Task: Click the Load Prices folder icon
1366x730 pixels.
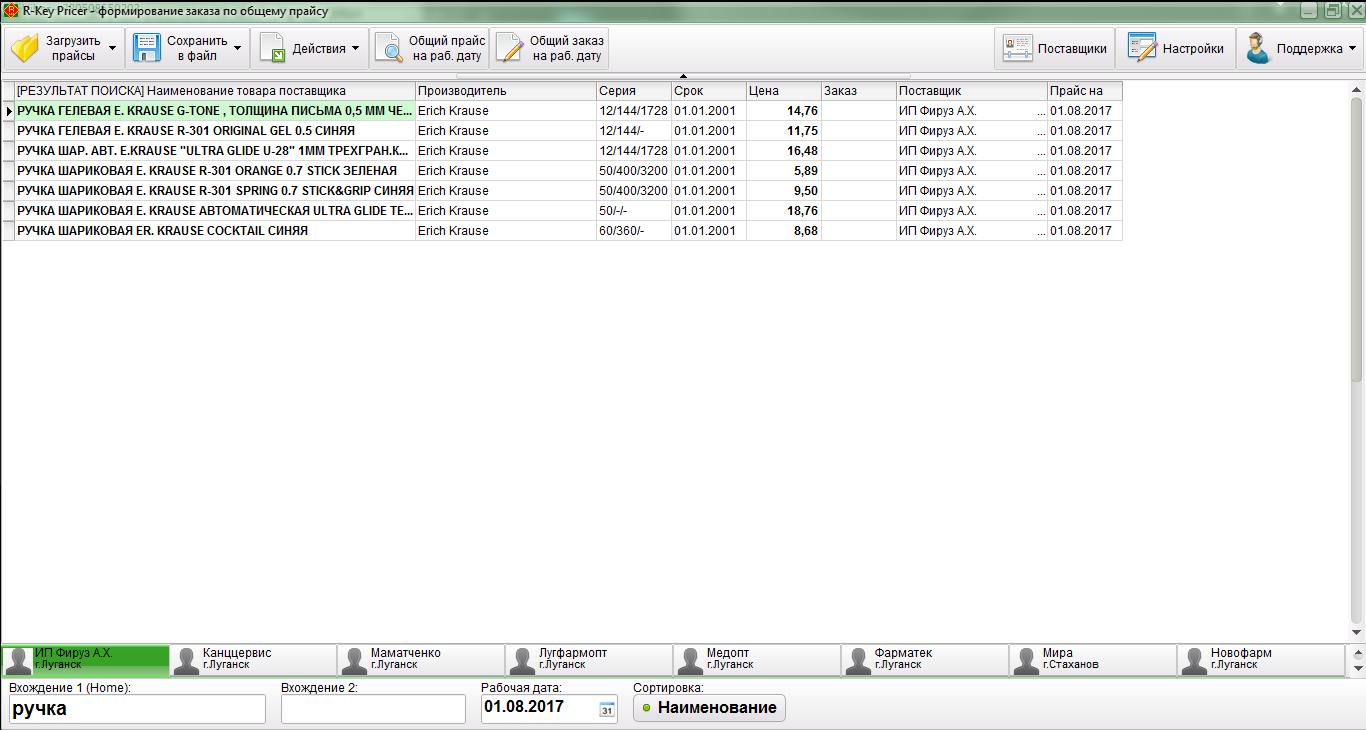Action: (x=25, y=48)
